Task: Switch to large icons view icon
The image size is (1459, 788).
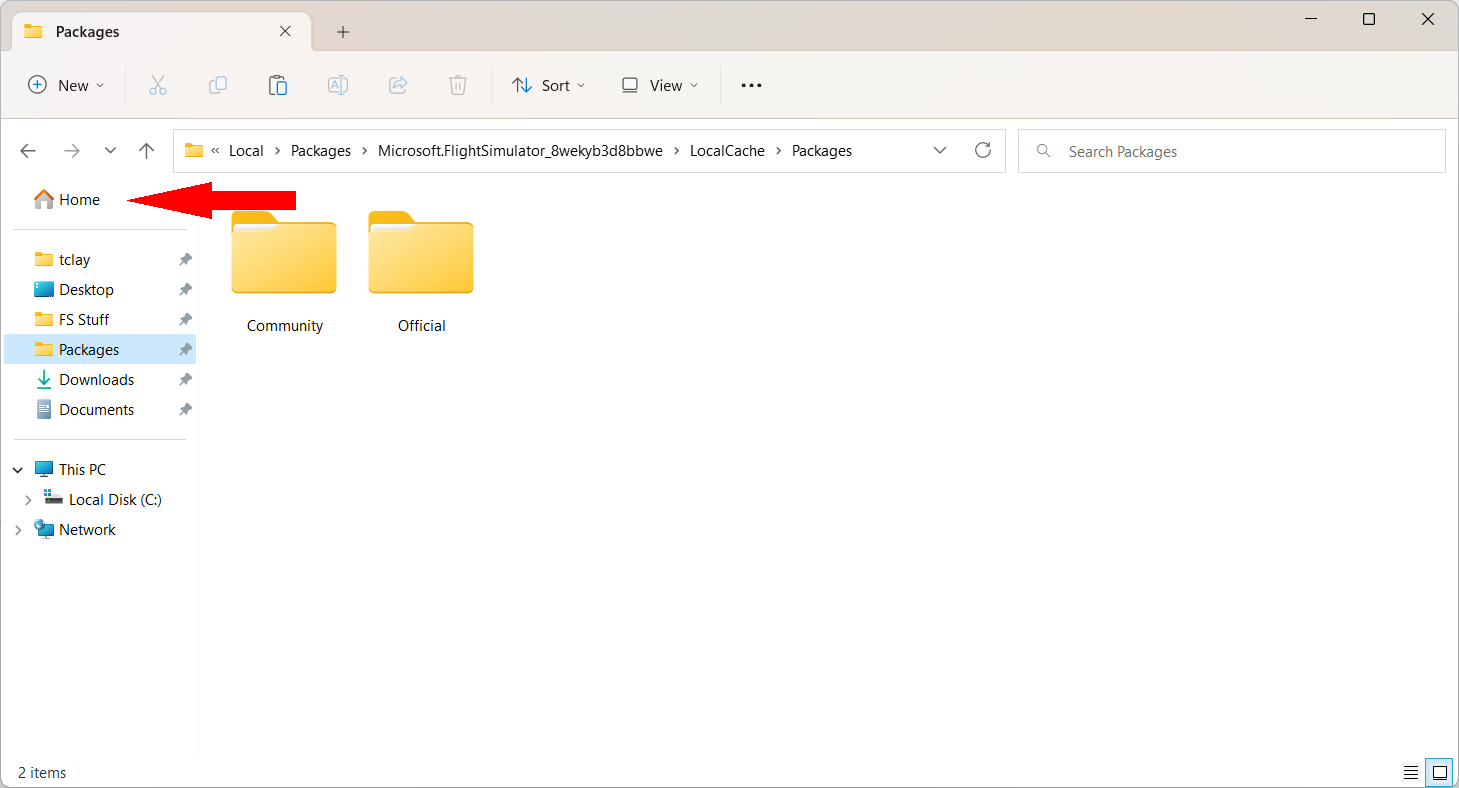Action: coord(1440,772)
